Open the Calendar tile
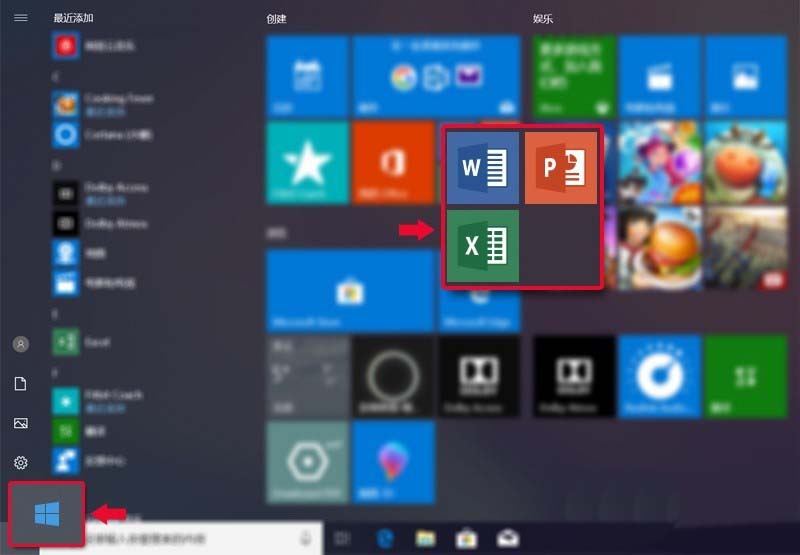The height and width of the screenshot is (555, 800). (307, 77)
